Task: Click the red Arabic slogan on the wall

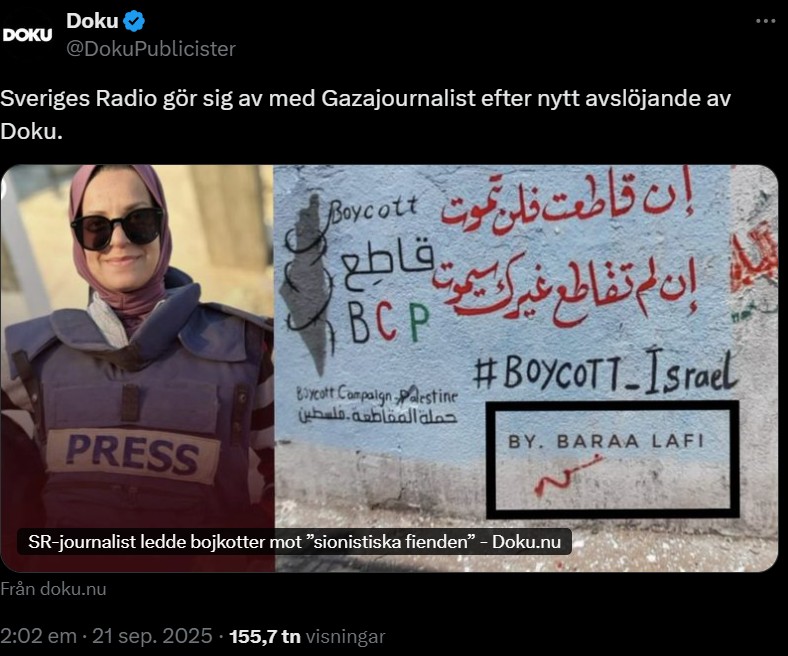Action: click(565, 252)
